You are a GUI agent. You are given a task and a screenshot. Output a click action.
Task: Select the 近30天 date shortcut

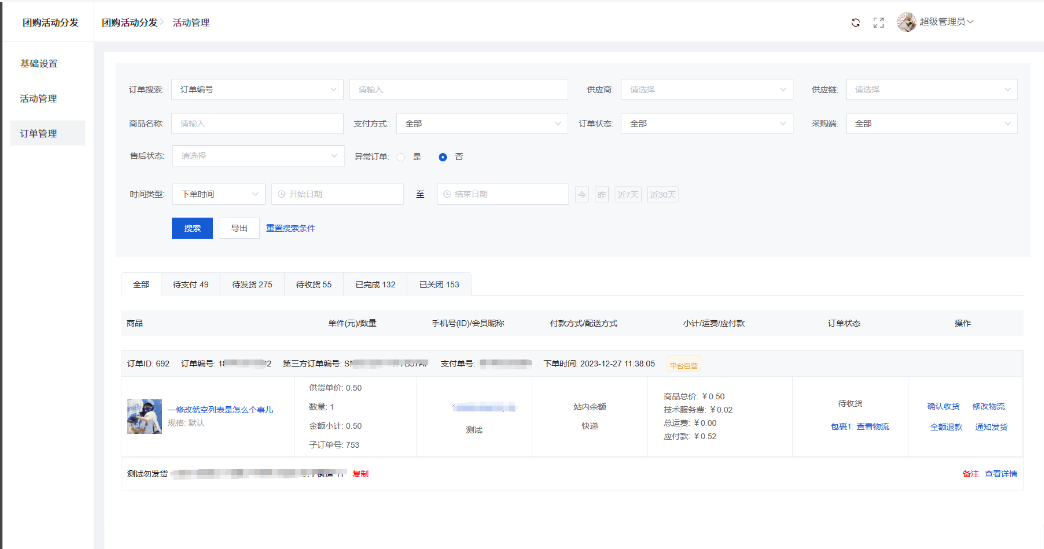tap(662, 194)
